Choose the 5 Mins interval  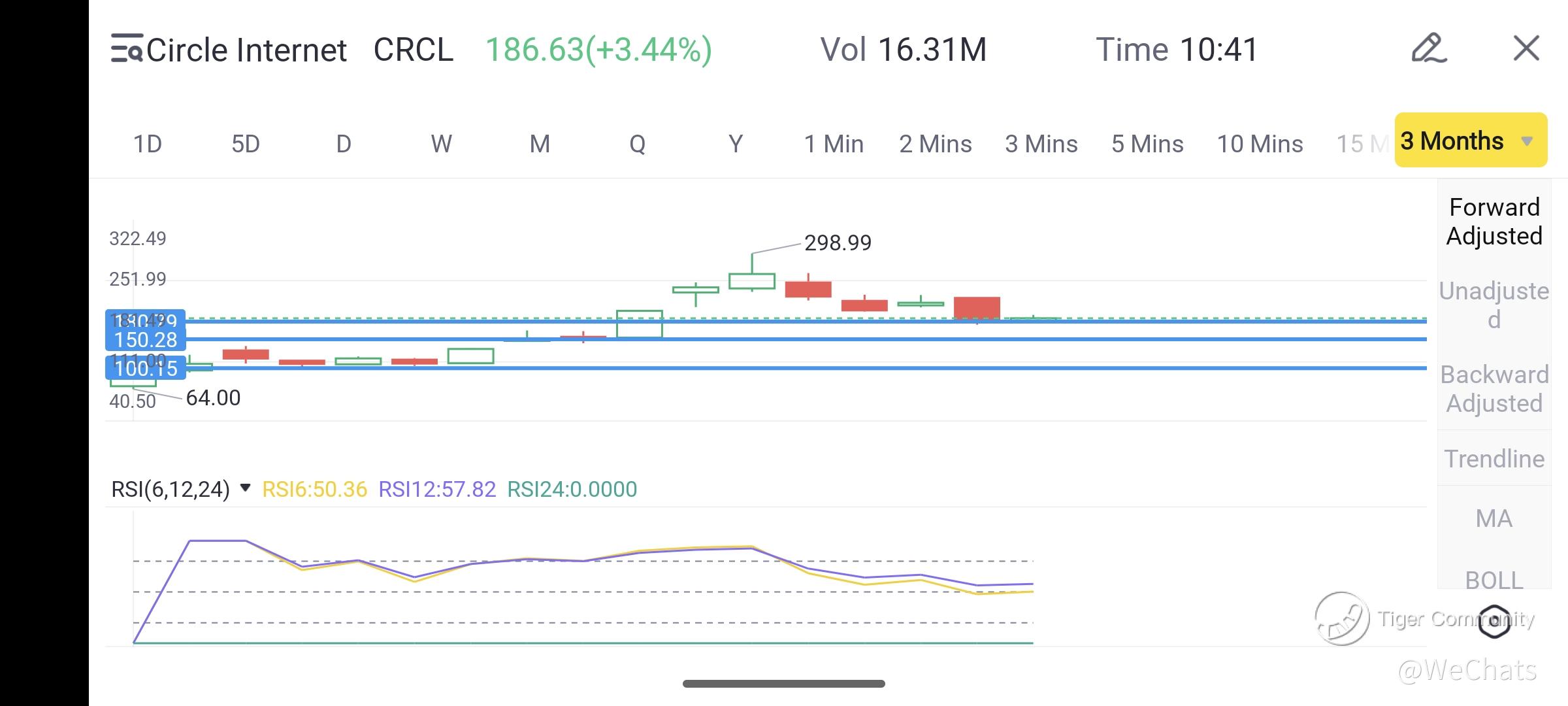pyautogui.click(x=1147, y=144)
